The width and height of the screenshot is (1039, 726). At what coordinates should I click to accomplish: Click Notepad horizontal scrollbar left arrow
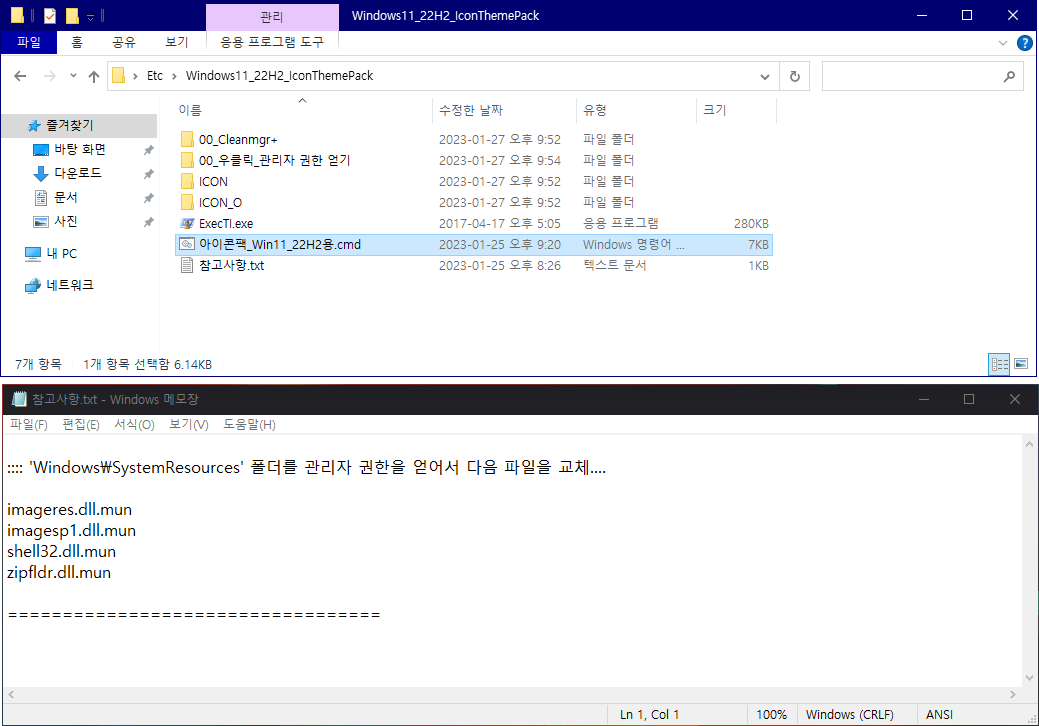pos(11,695)
